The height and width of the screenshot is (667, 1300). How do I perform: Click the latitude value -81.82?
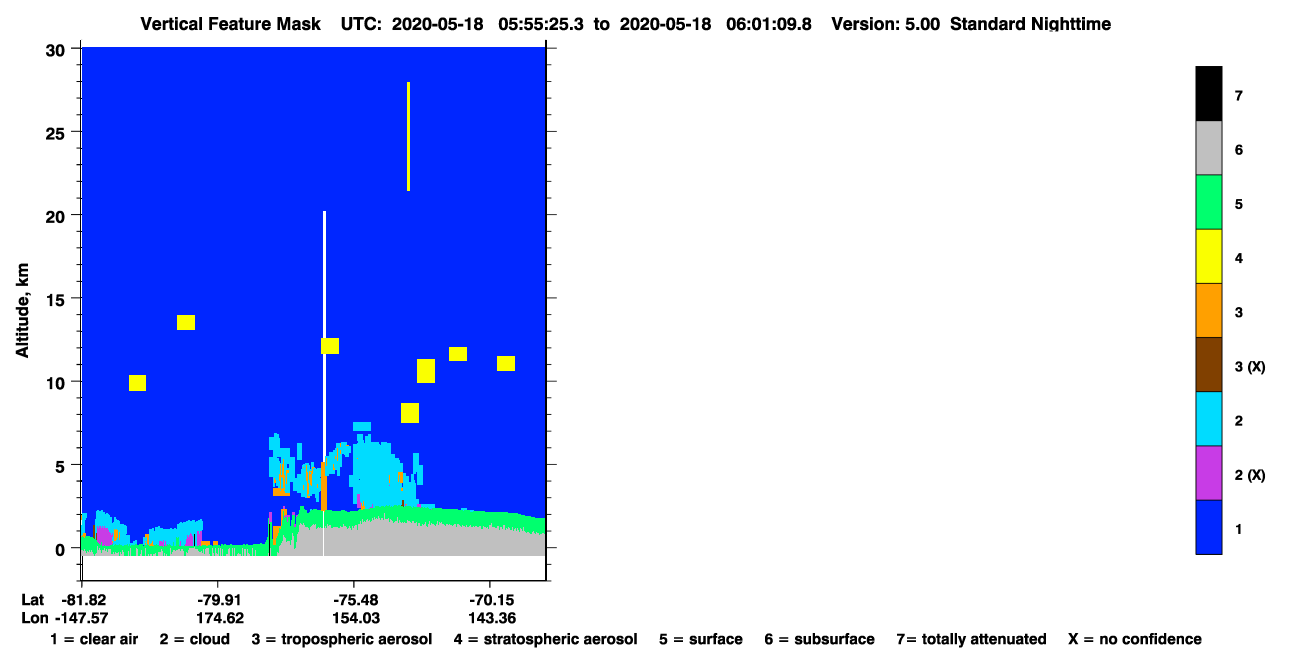83,600
